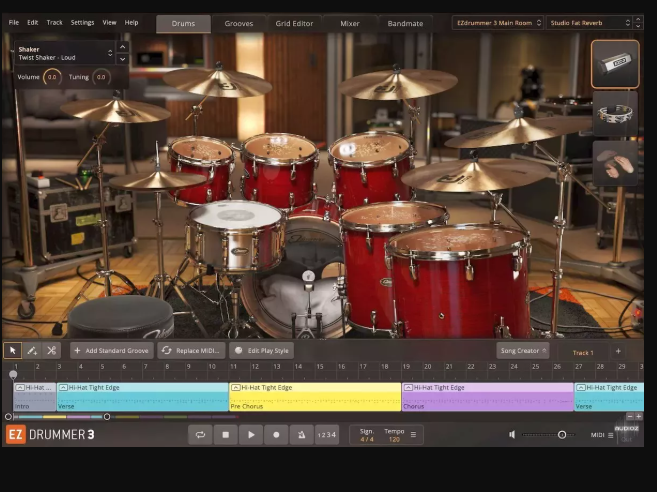The height and width of the screenshot is (492, 657).
Task: Open the MIDI settings menu
Action: pos(602,435)
